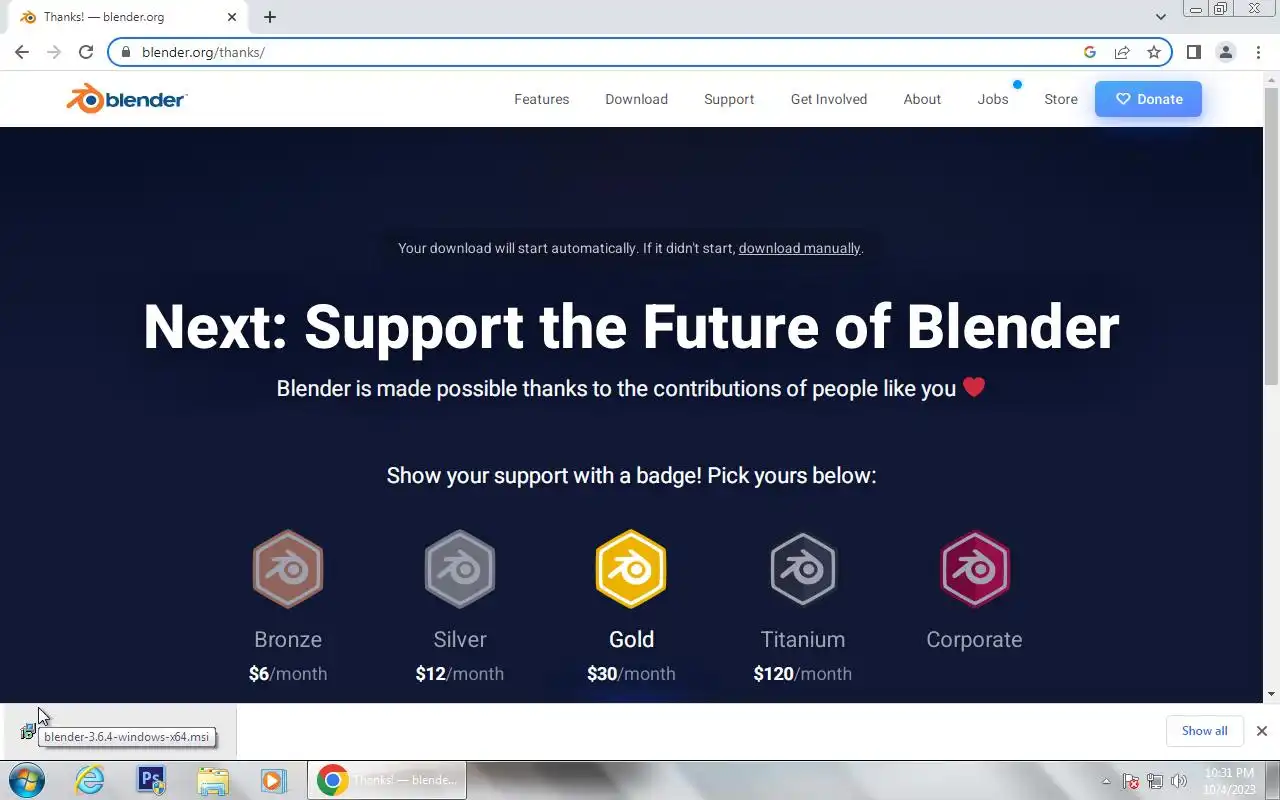The height and width of the screenshot is (800, 1280).
Task: Open Windows Explorer folder from the taskbar
Action: 212,780
